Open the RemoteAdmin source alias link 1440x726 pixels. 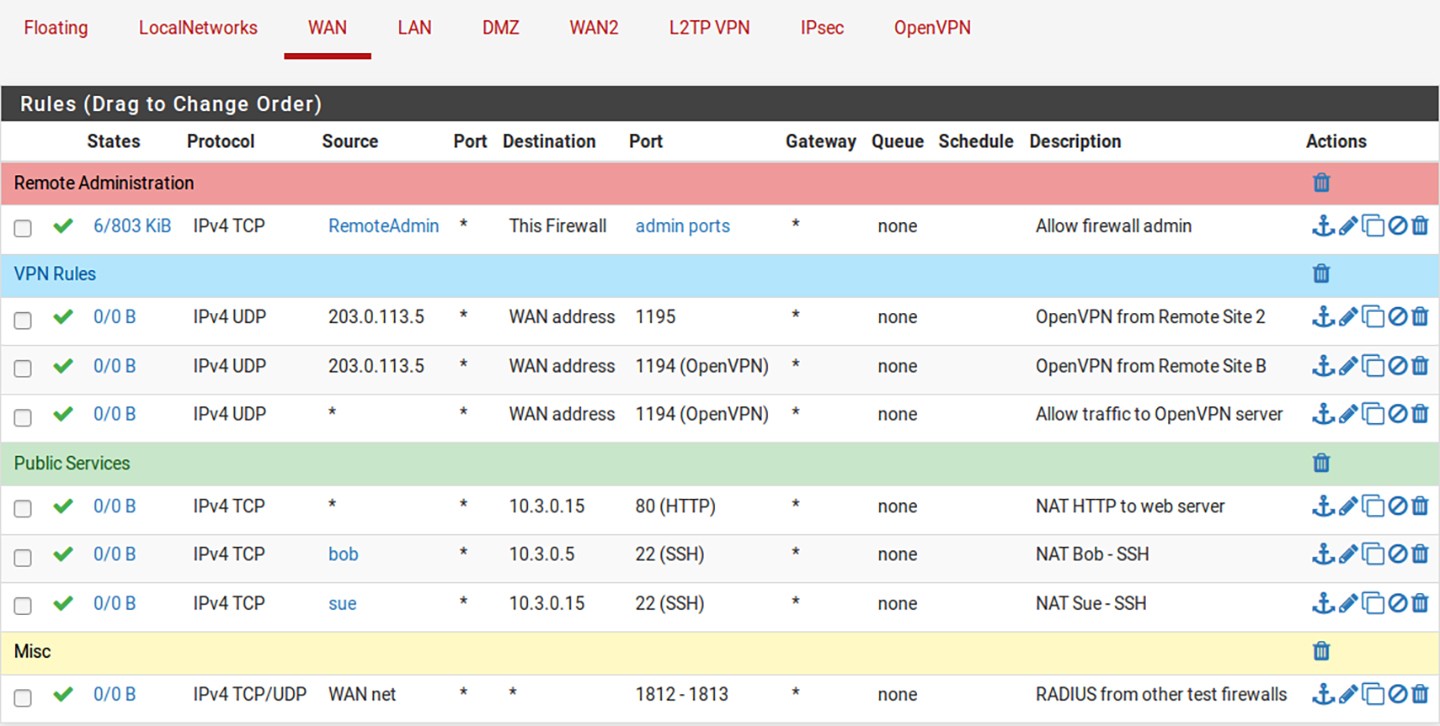click(x=383, y=226)
